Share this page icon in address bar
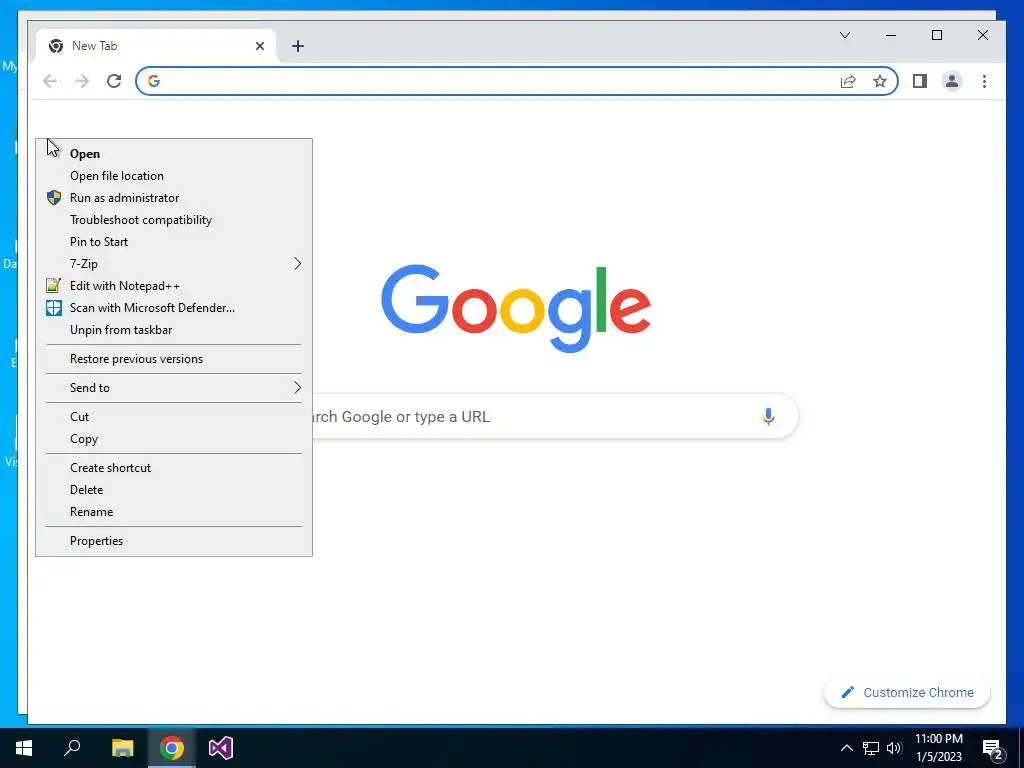The height and width of the screenshot is (768, 1024). point(848,81)
